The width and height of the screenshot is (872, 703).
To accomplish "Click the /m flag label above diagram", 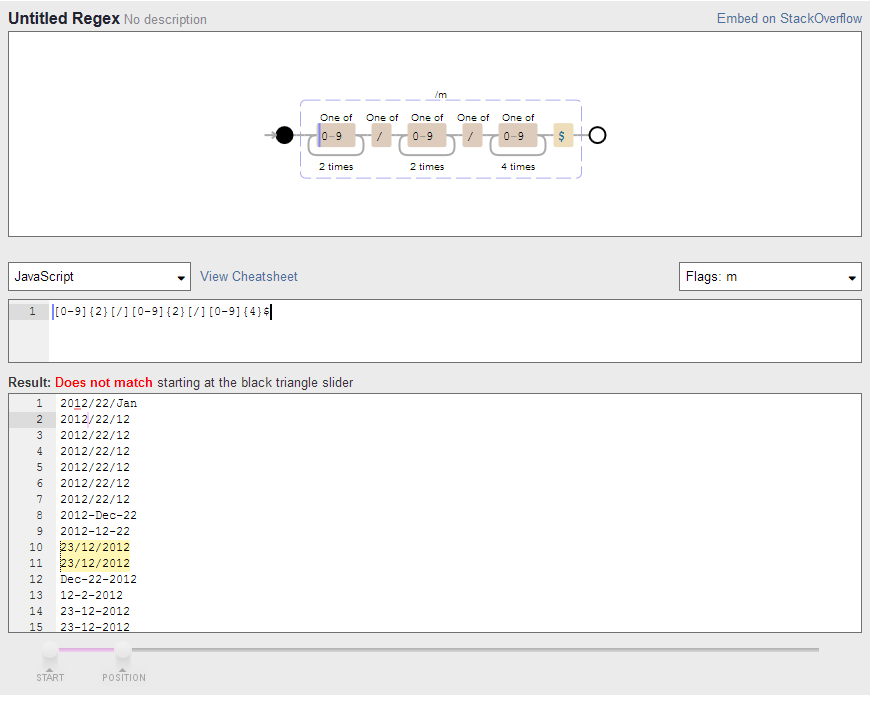I will click(x=440, y=95).
